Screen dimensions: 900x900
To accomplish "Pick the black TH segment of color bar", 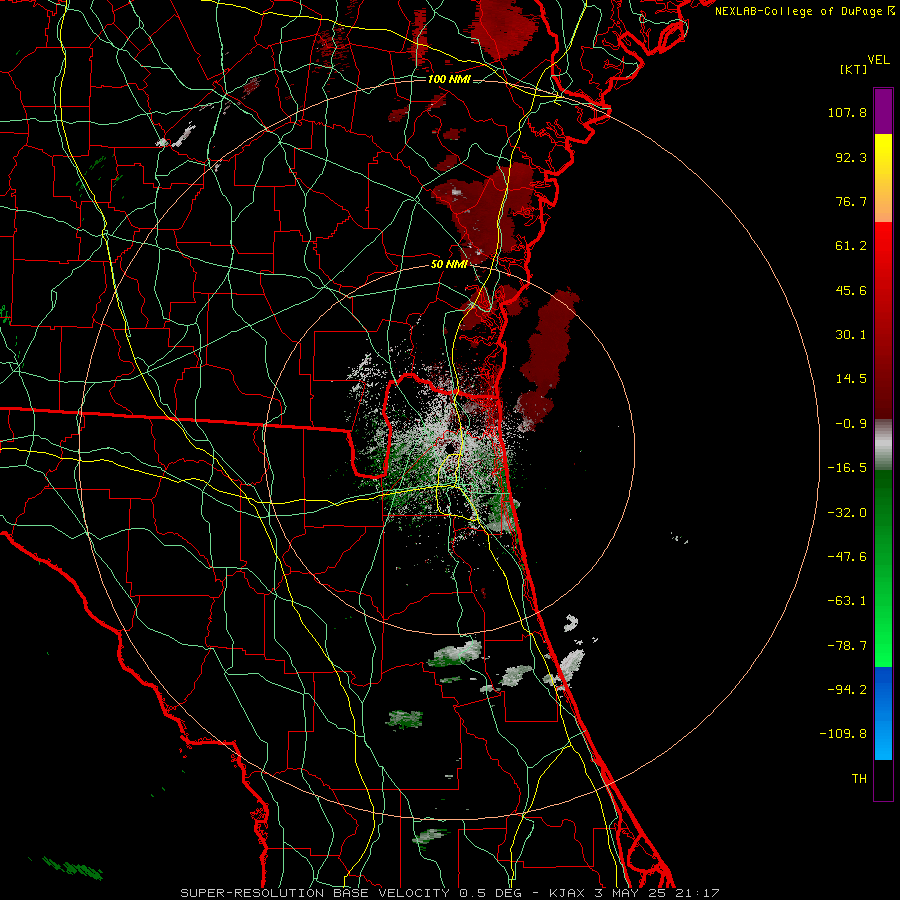I will point(883,780).
